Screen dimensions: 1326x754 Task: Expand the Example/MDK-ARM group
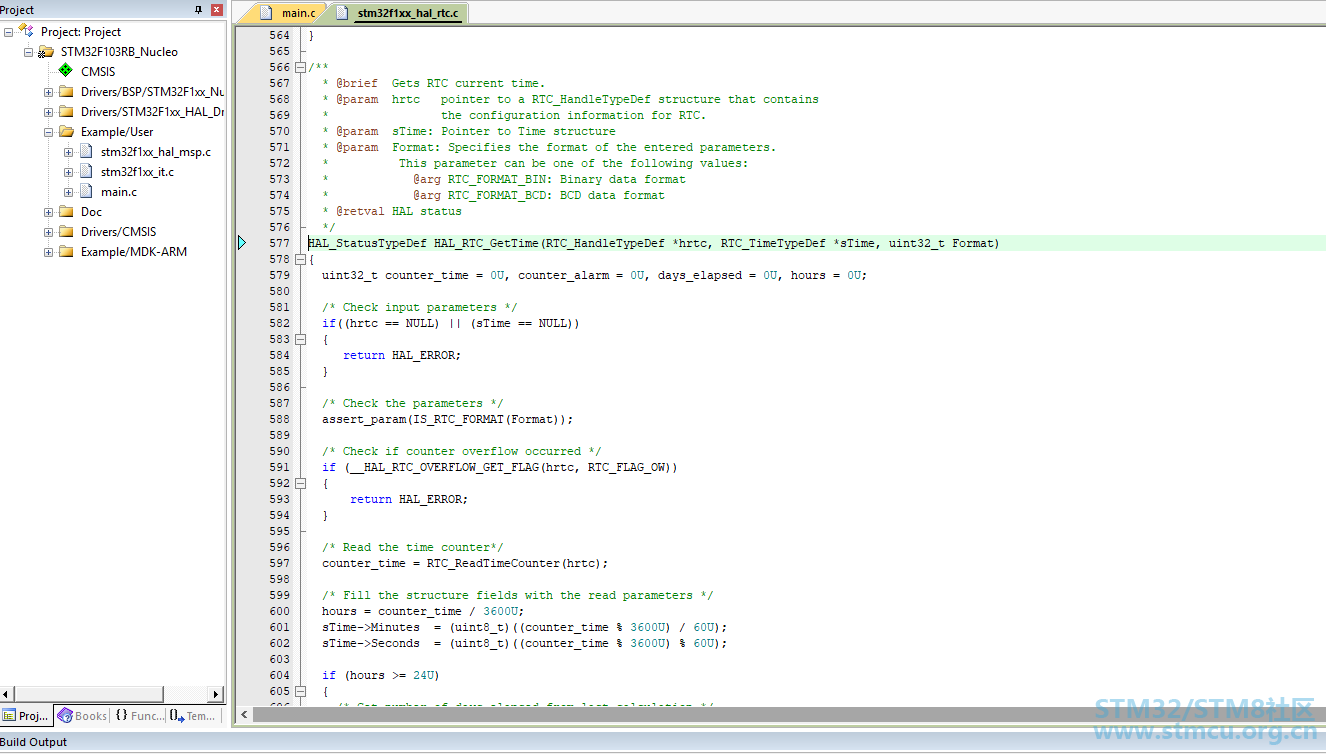(x=48, y=252)
